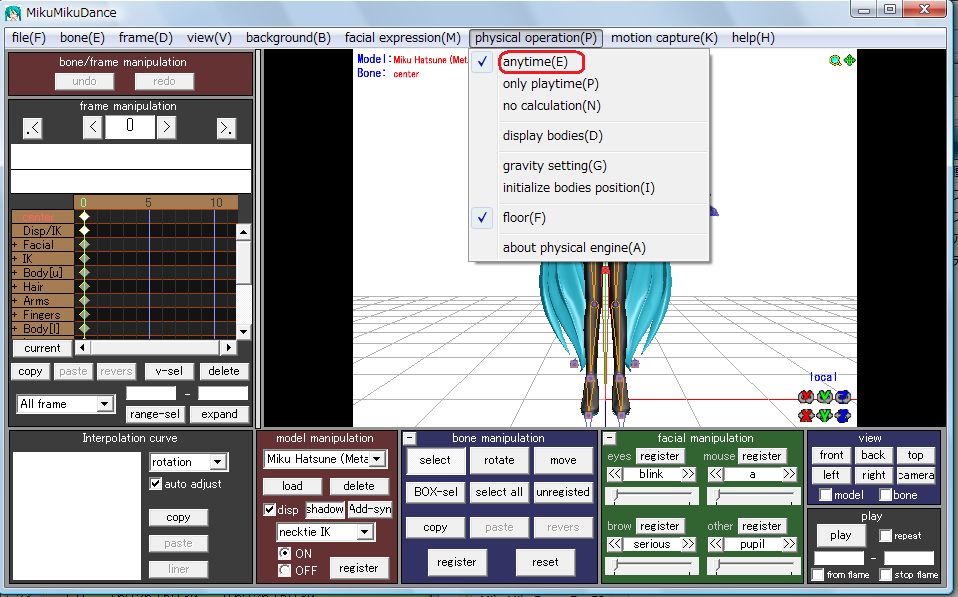Viewport: 958px width, 597px height.
Task: Adjust the brow serious slider
Action: [x=651, y=566]
